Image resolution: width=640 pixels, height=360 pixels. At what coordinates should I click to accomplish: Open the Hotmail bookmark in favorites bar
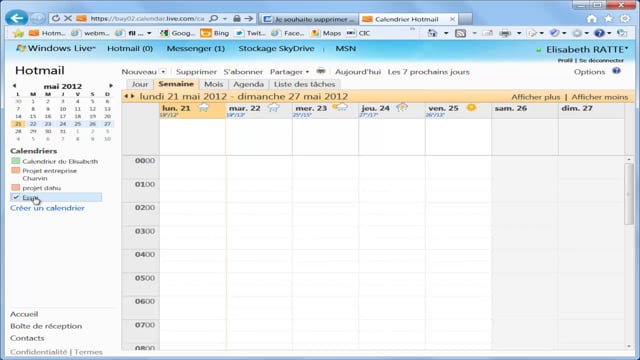pos(47,33)
